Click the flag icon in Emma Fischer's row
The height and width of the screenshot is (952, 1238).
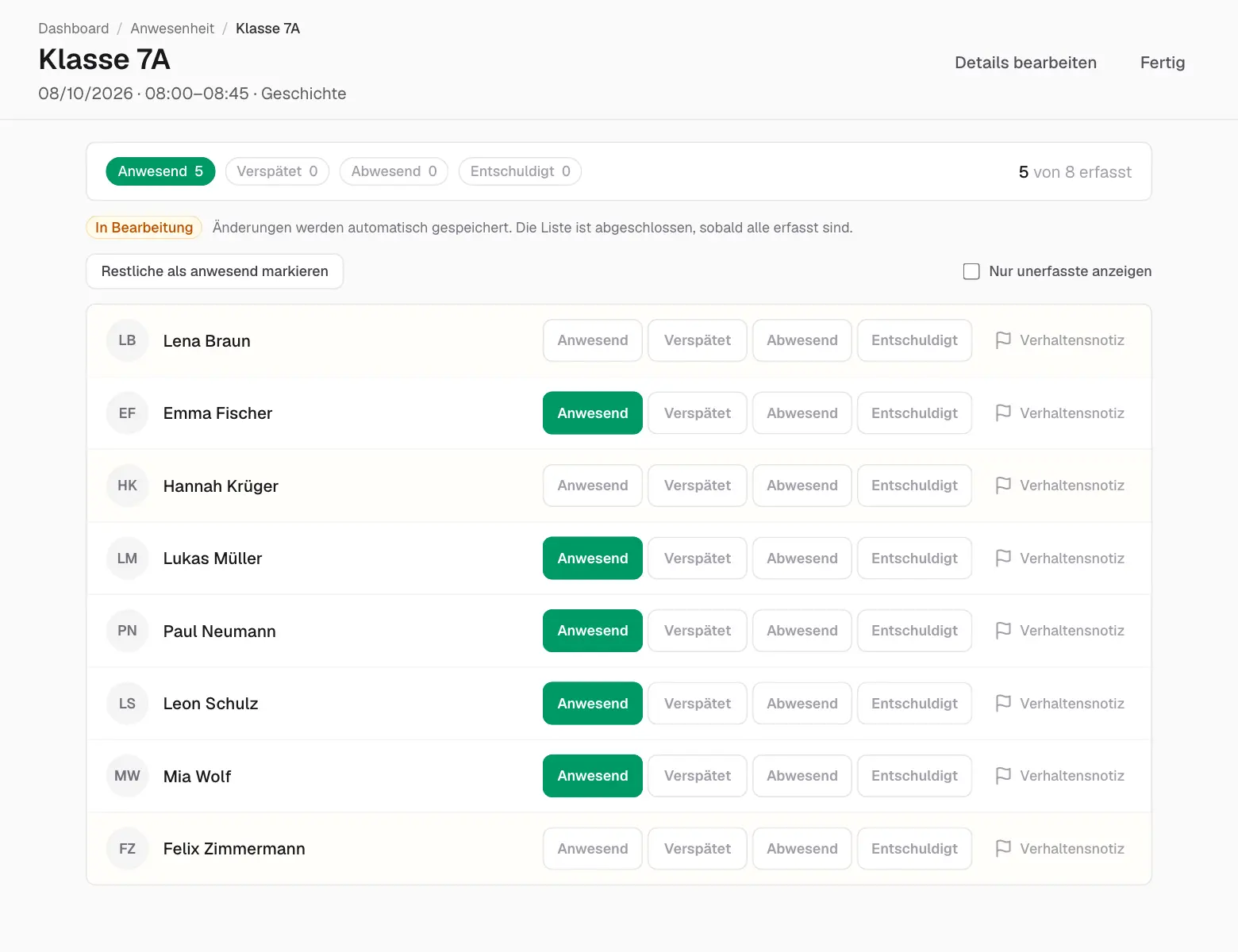click(x=1003, y=413)
